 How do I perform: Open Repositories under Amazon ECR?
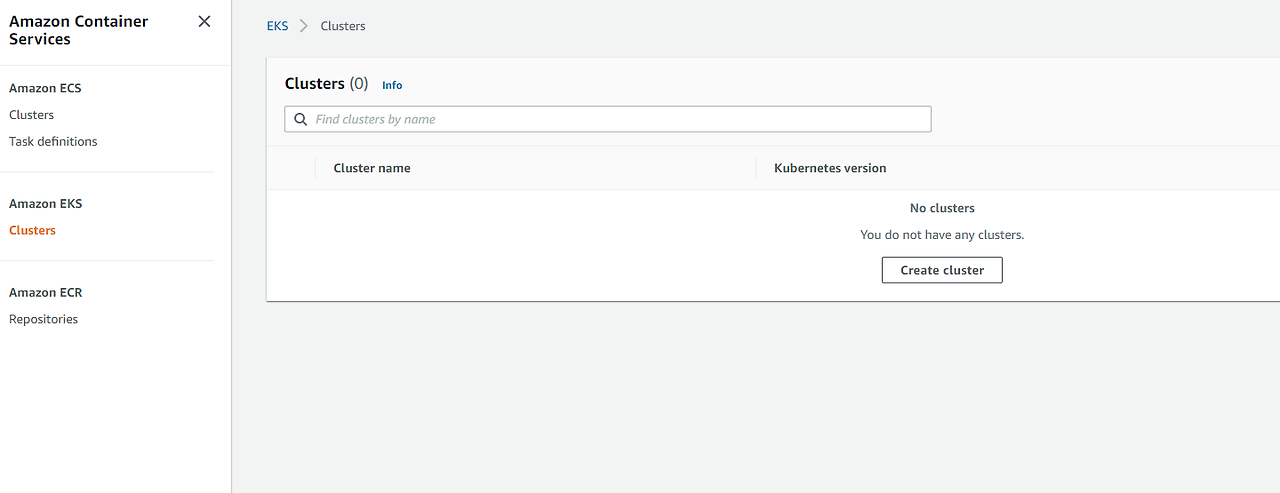43,319
